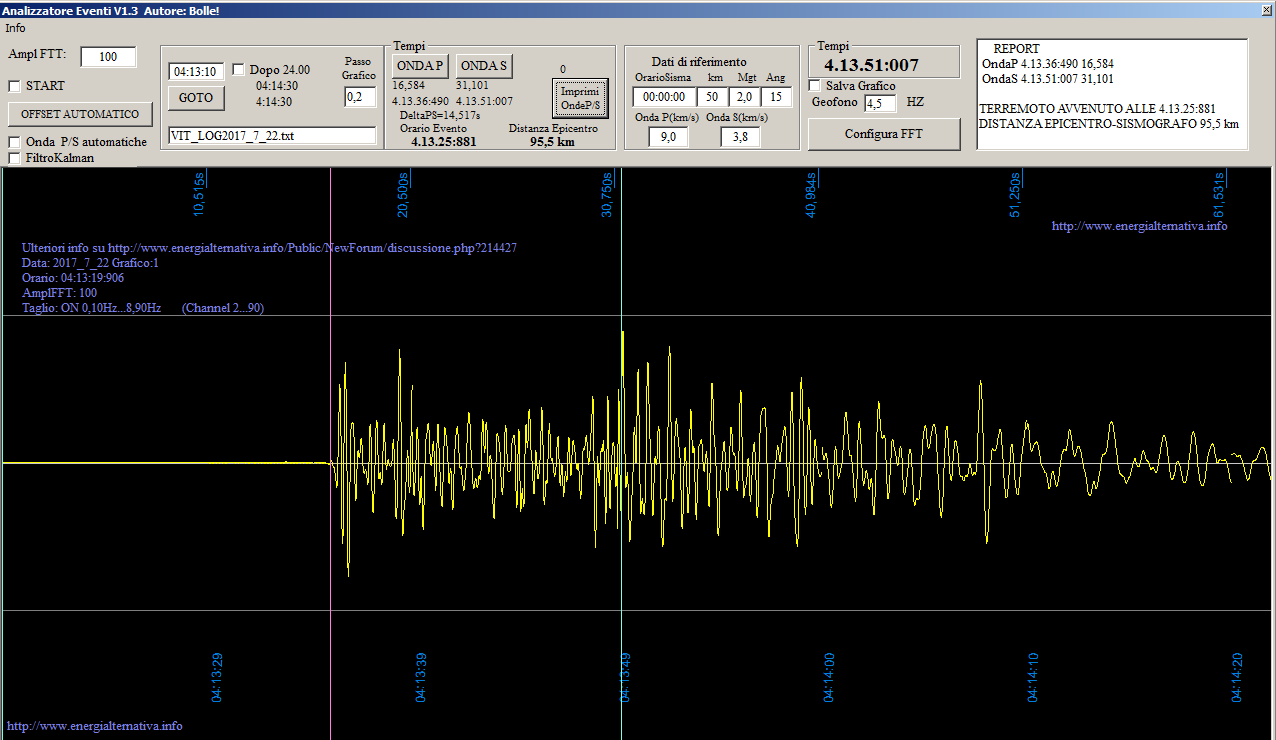
Task: Click the Ang field showing 15
Action: click(776, 97)
